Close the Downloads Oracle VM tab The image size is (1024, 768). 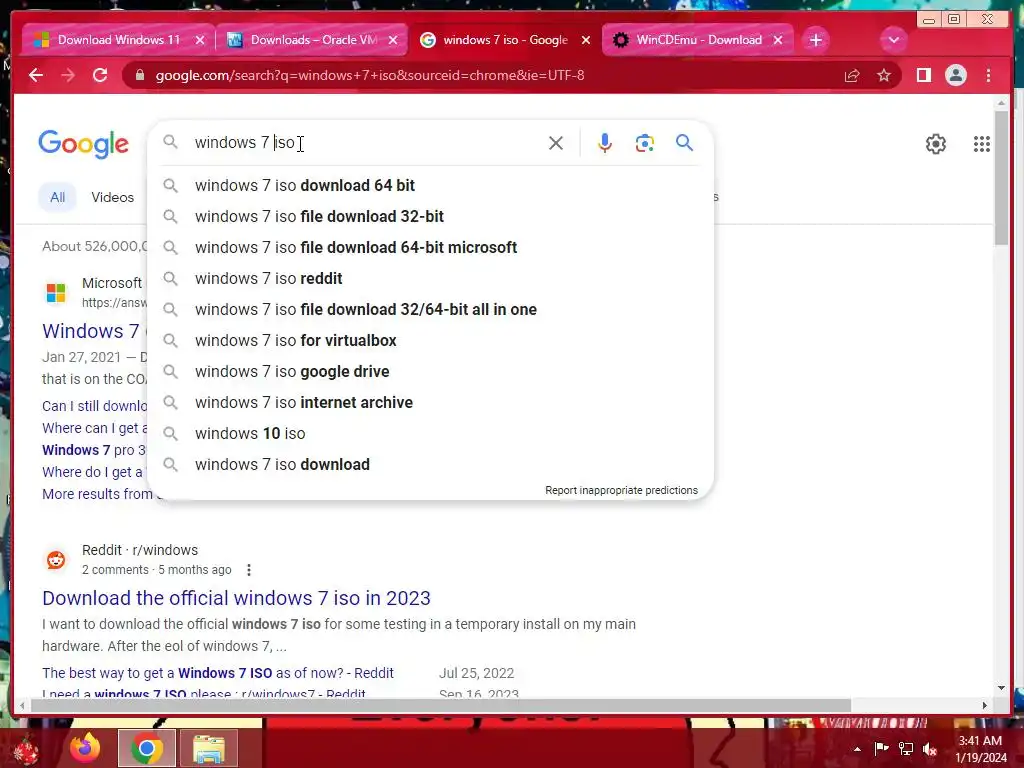click(392, 40)
